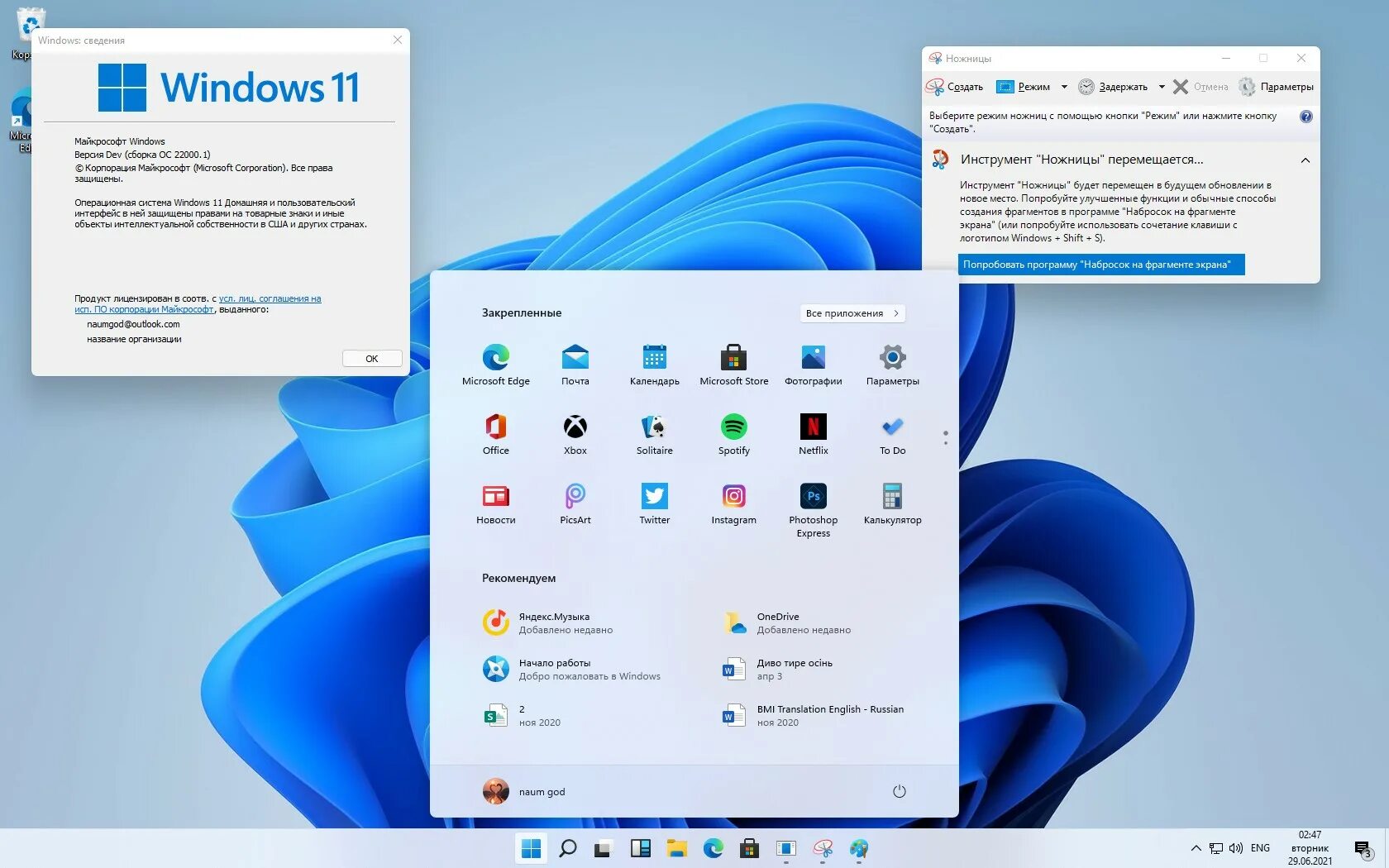Open the Новости news app
1389x868 pixels.
pos(495,503)
